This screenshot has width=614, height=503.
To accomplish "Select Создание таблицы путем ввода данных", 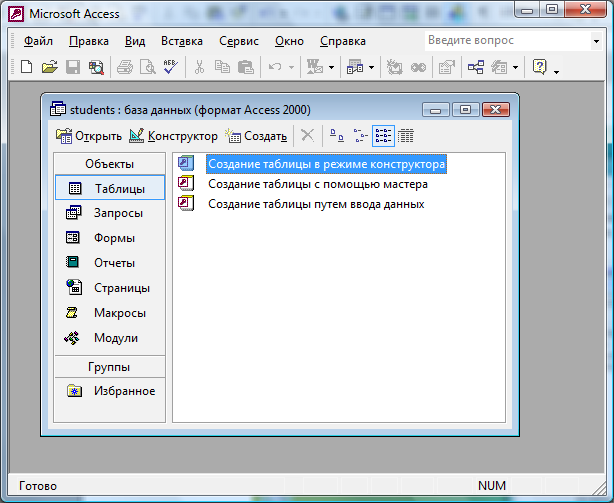I will coord(316,204).
